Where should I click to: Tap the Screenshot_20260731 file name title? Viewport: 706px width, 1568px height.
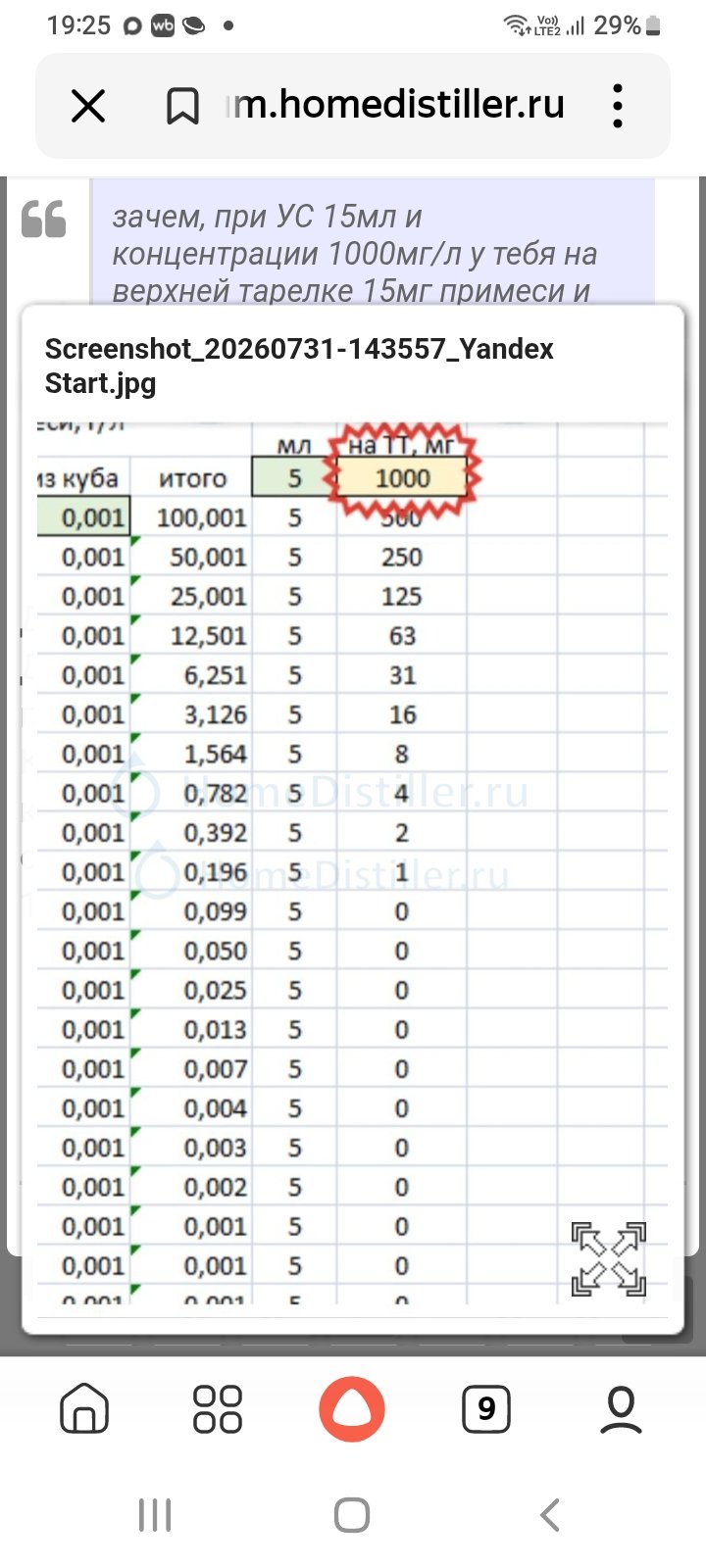coord(299,366)
